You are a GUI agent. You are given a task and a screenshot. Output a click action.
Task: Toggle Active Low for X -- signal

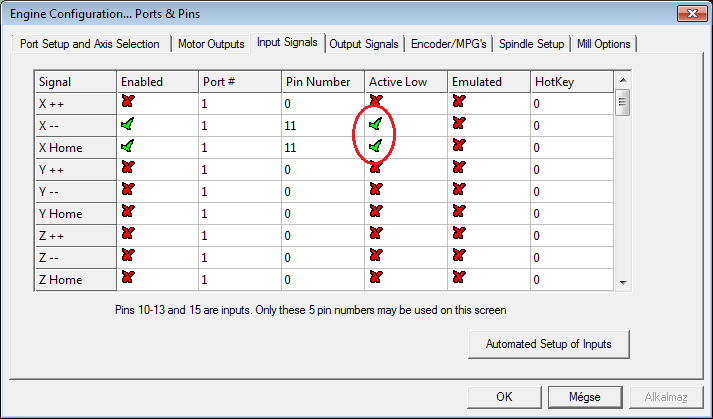pyautogui.click(x=375, y=124)
